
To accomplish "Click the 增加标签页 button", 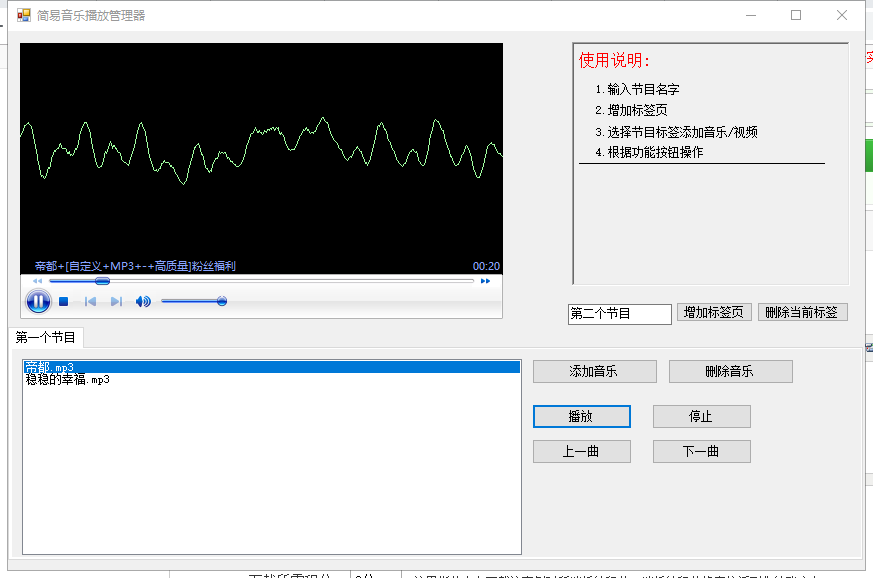I will (714, 312).
